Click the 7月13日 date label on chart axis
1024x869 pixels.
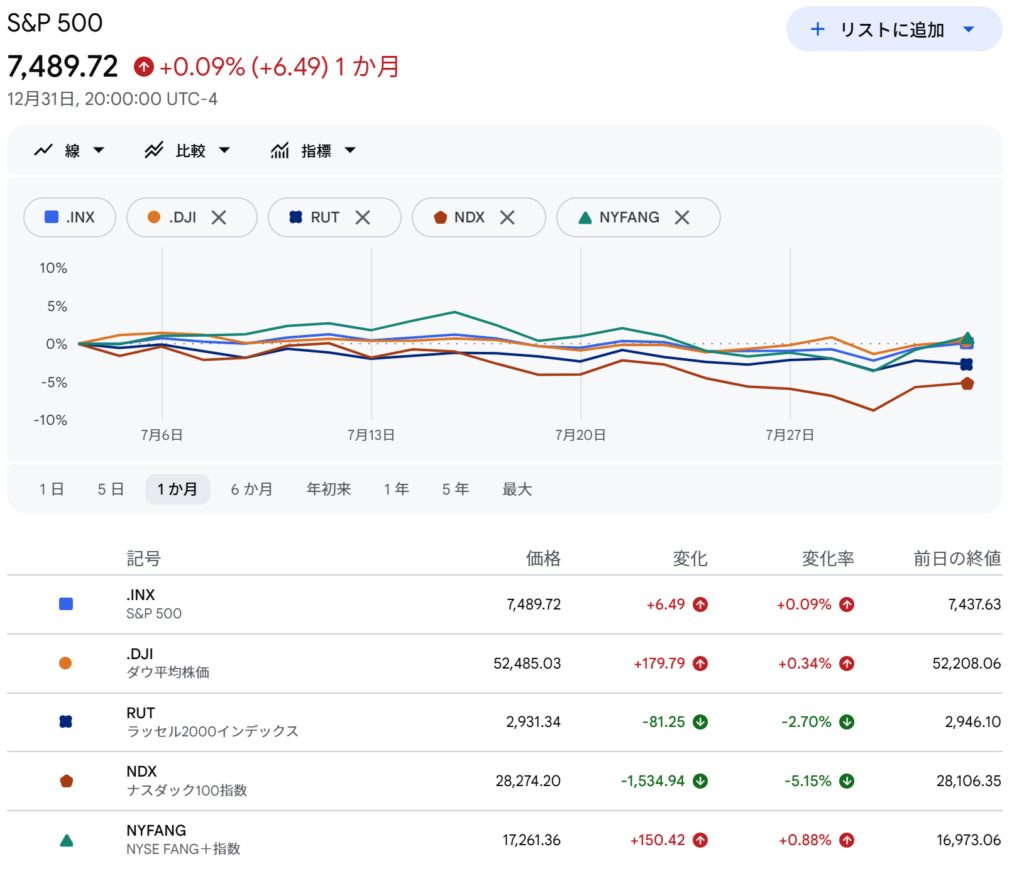[x=371, y=435]
